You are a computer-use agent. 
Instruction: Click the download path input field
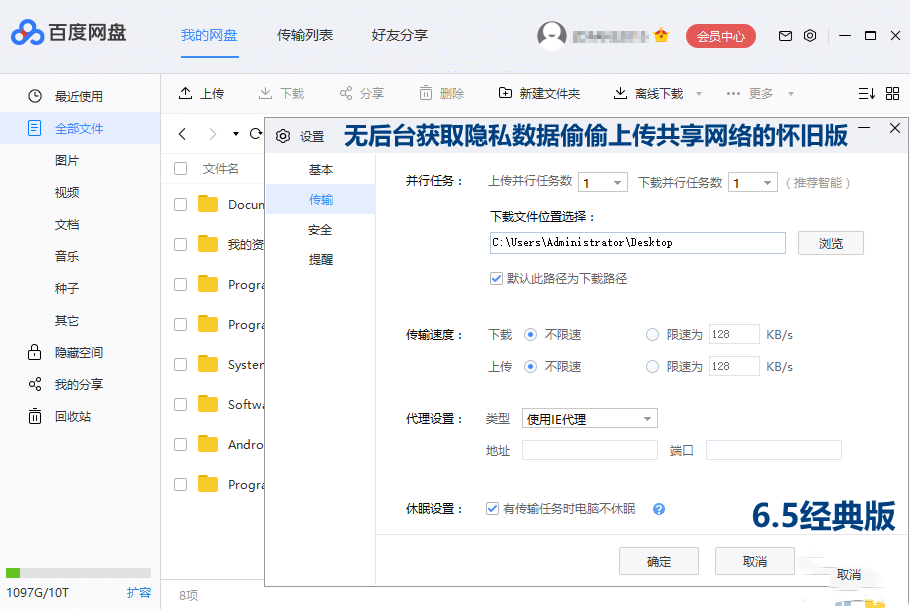coord(638,243)
